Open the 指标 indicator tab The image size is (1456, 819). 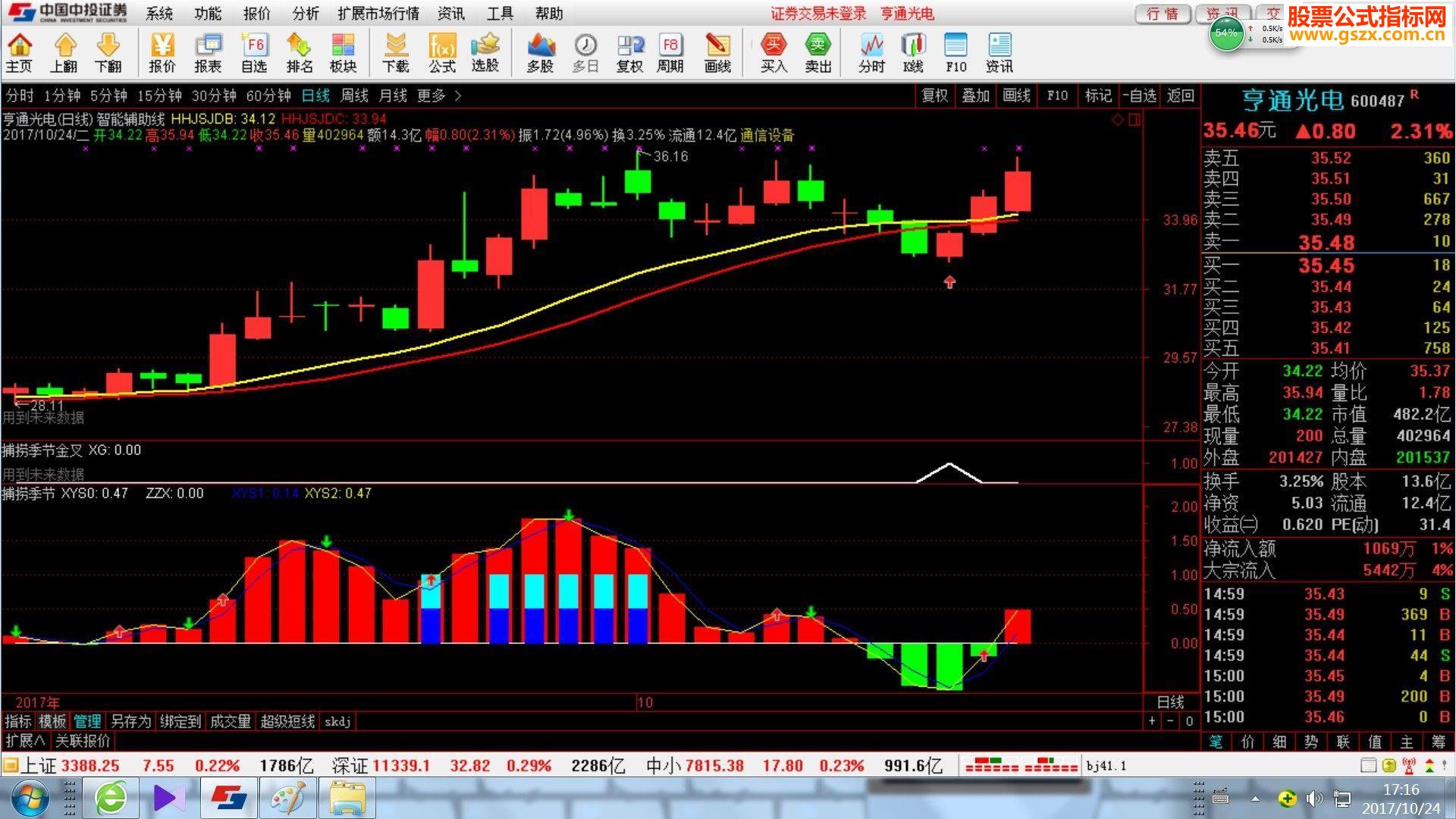[x=18, y=721]
